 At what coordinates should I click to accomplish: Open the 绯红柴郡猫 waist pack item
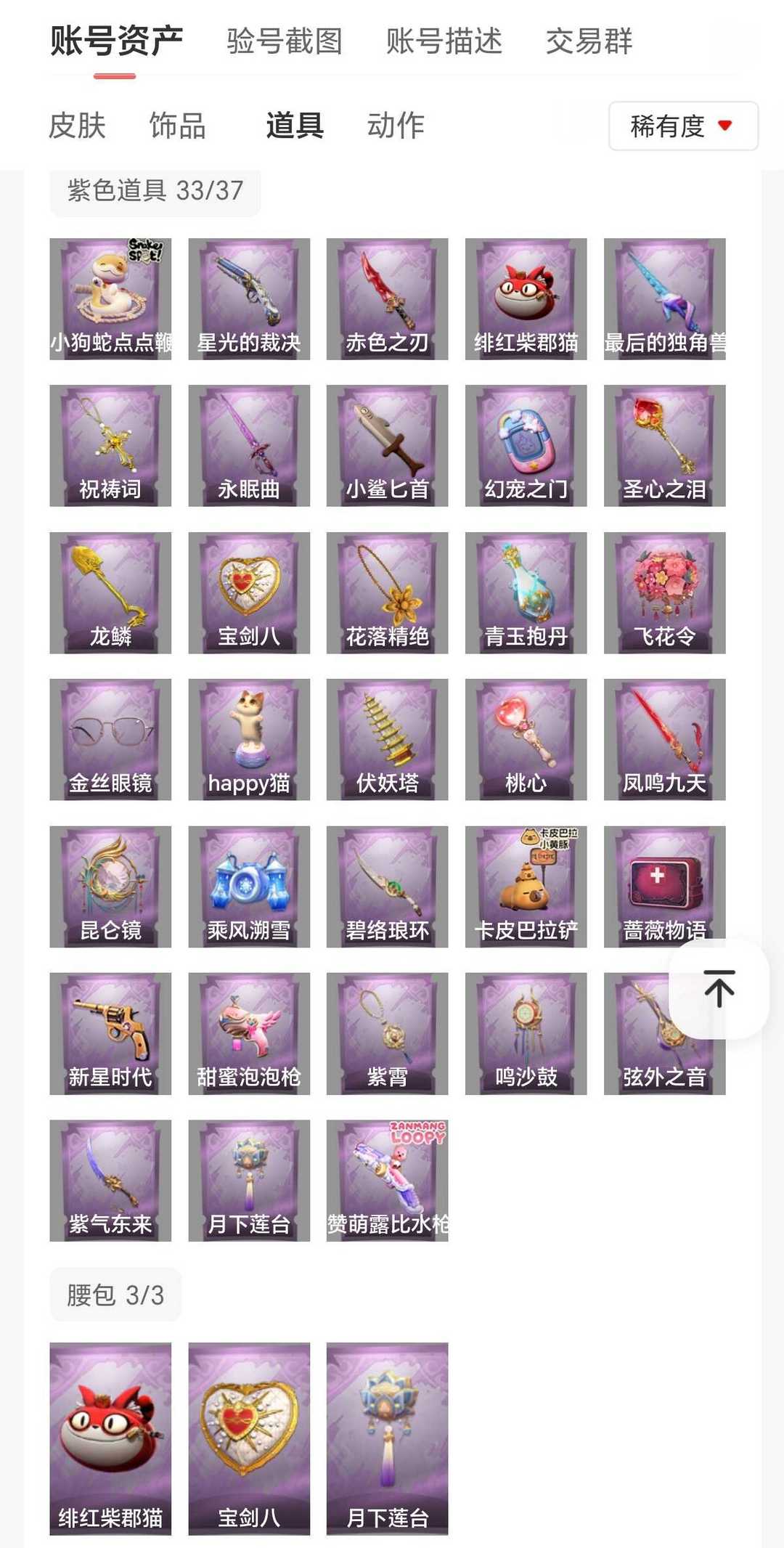pos(110,1438)
